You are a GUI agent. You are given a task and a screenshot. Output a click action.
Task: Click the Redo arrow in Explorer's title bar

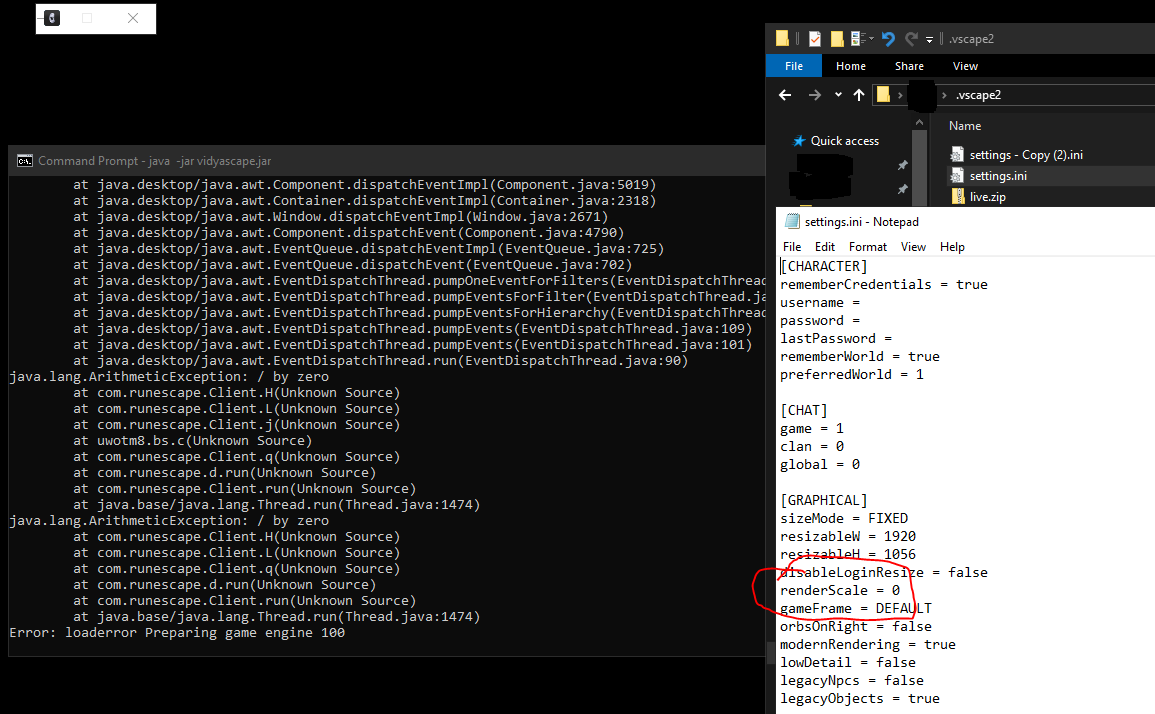pos(910,39)
